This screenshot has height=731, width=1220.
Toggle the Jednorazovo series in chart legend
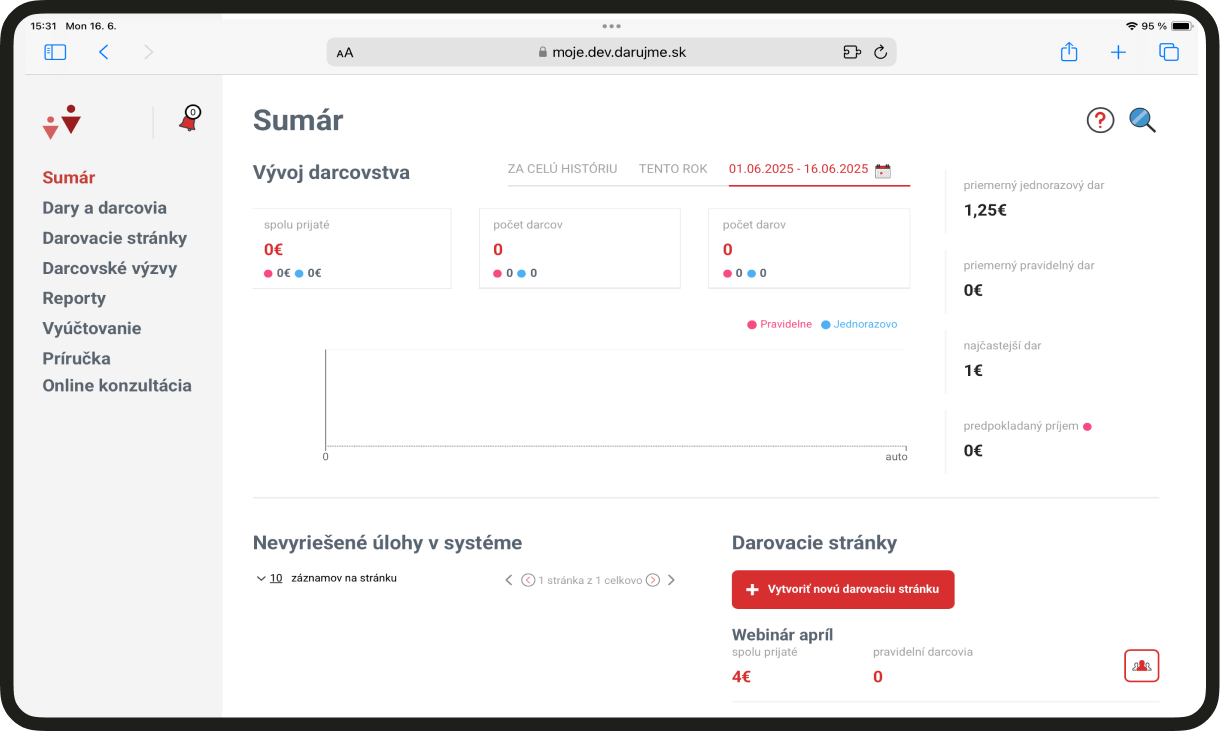pyautogui.click(x=859, y=324)
